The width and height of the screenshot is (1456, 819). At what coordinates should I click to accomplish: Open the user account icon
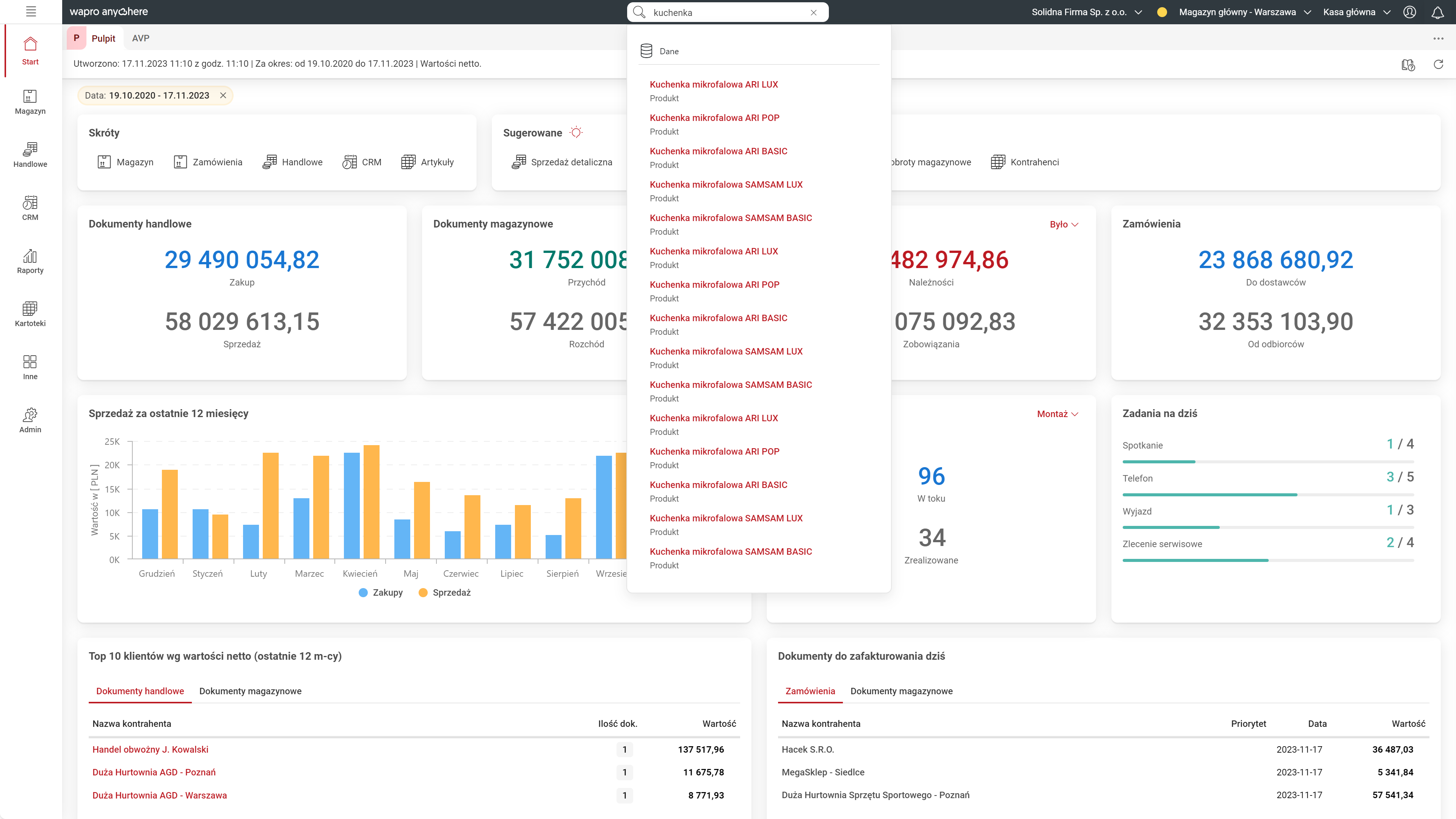(x=1410, y=12)
